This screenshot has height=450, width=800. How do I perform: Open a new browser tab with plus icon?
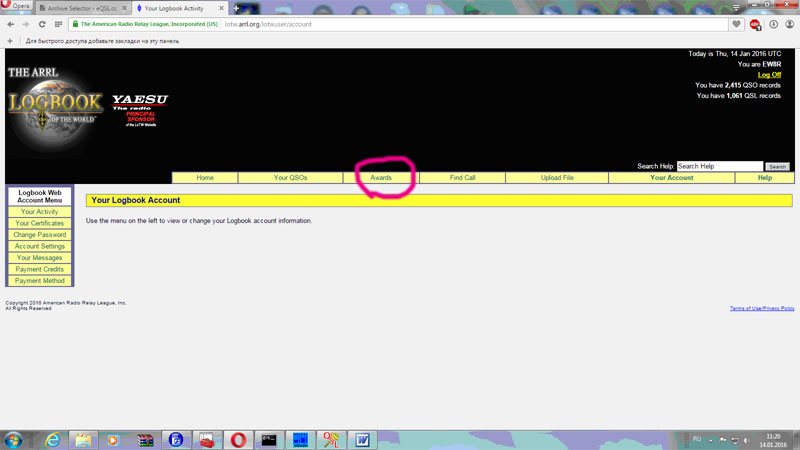tap(238, 7)
